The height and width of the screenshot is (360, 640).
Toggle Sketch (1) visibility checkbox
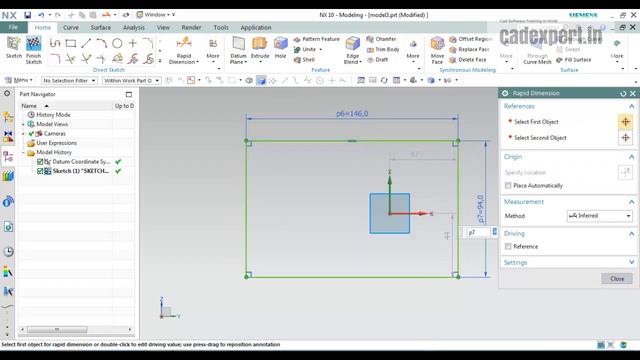click(40, 171)
